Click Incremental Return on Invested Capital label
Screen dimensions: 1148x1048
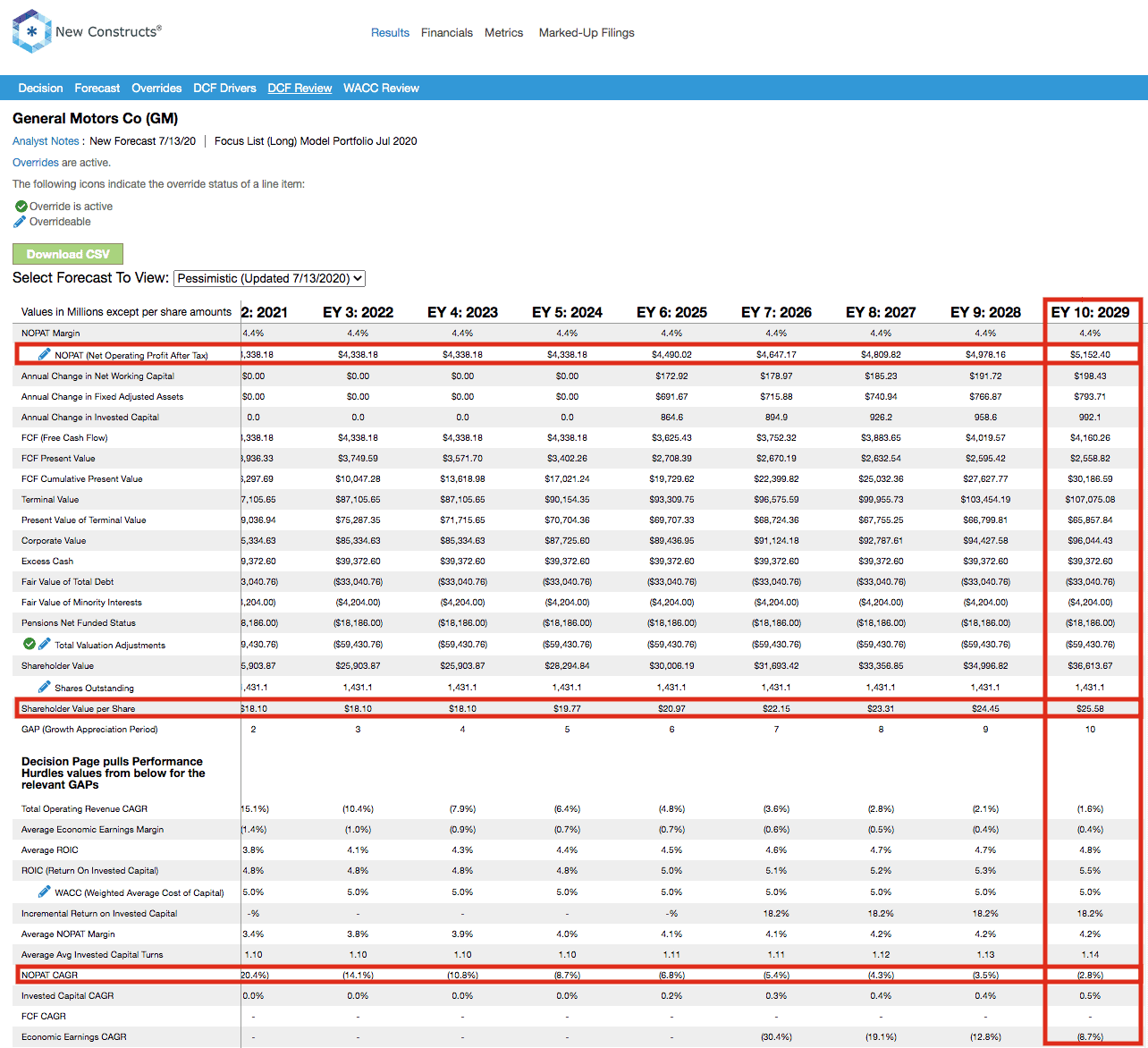point(99,913)
